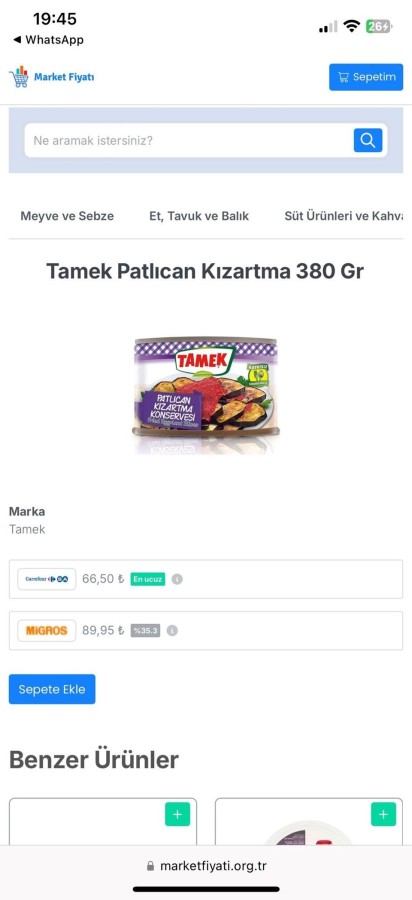Screen dimensions: 412x900
Task: Tap the 89,95 ₺ Migros price row
Action: (206, 631)
